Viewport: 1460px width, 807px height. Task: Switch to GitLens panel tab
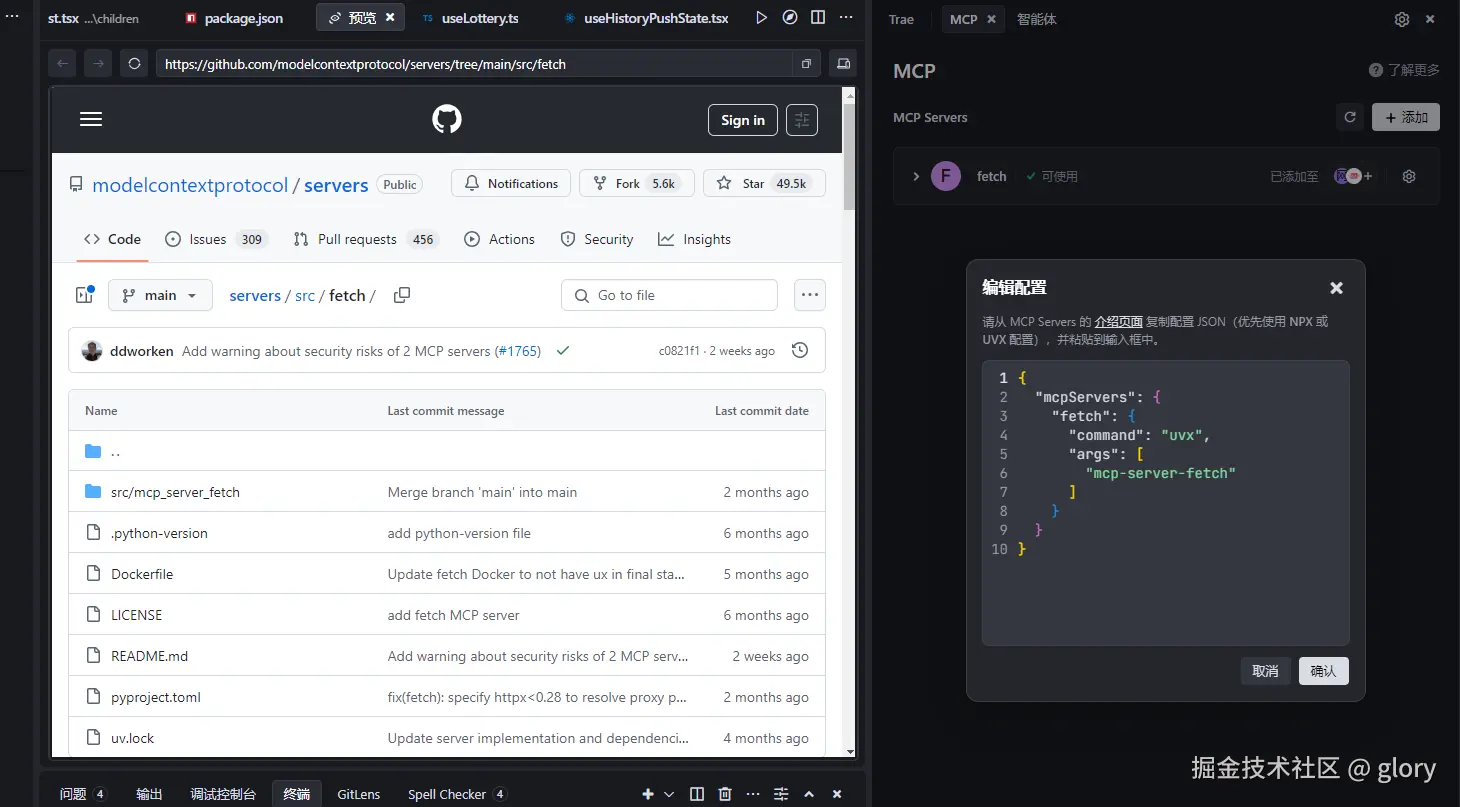[358, 794]
